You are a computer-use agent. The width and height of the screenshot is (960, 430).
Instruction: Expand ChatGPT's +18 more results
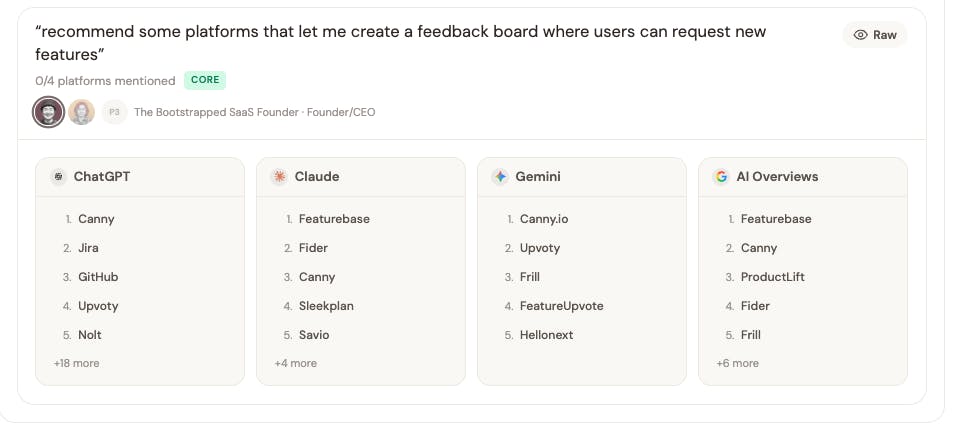pos(76,363)
